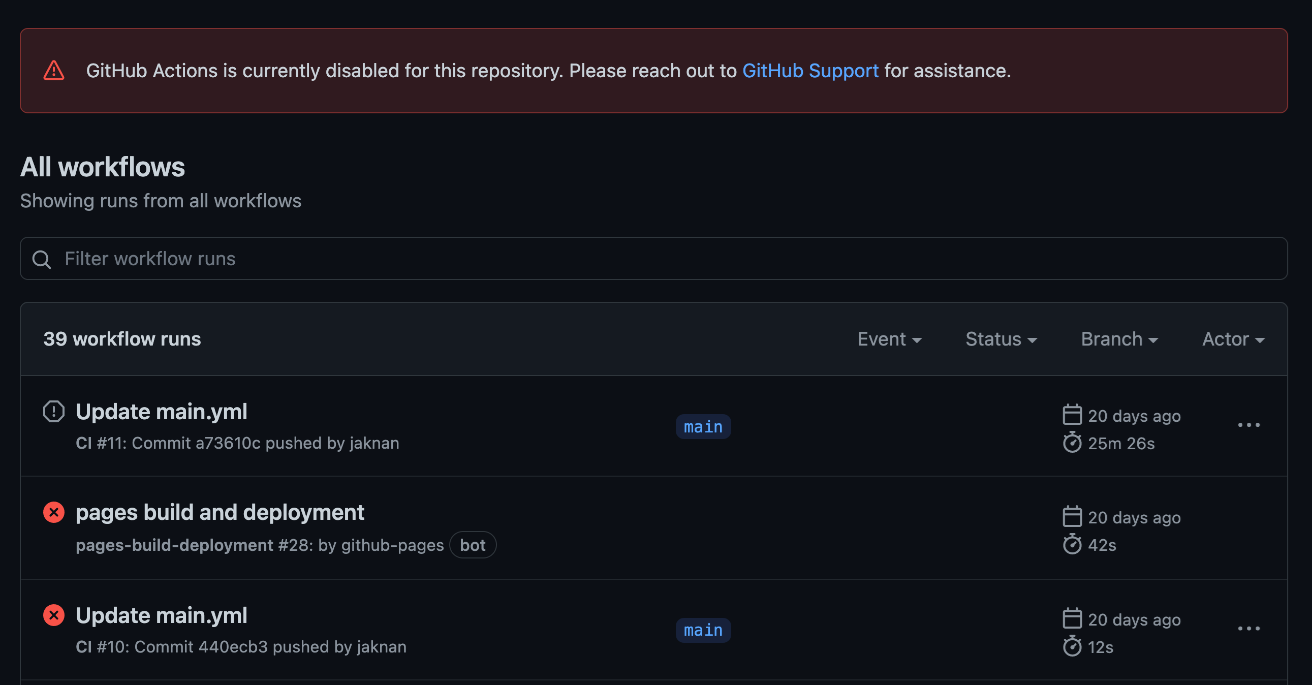Click the failed status icon for CI #10
1312x685 pixels.
click(54, 616)
